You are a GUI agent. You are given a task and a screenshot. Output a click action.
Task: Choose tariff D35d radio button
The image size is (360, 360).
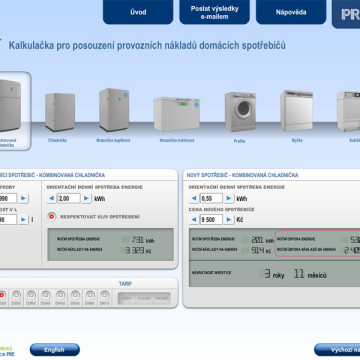(x=46, y=295)
